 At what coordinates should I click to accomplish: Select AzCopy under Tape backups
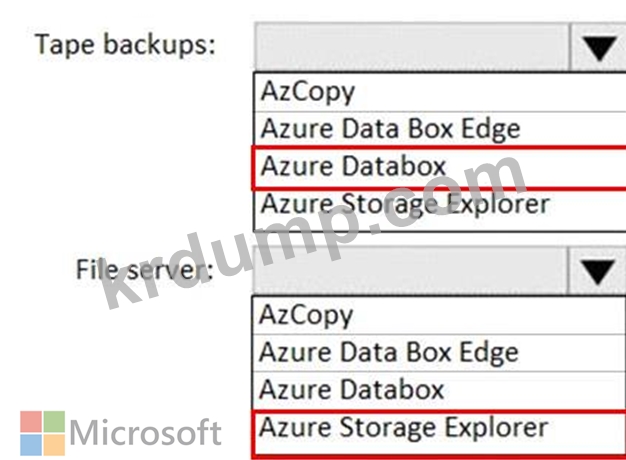coord(440,92)
